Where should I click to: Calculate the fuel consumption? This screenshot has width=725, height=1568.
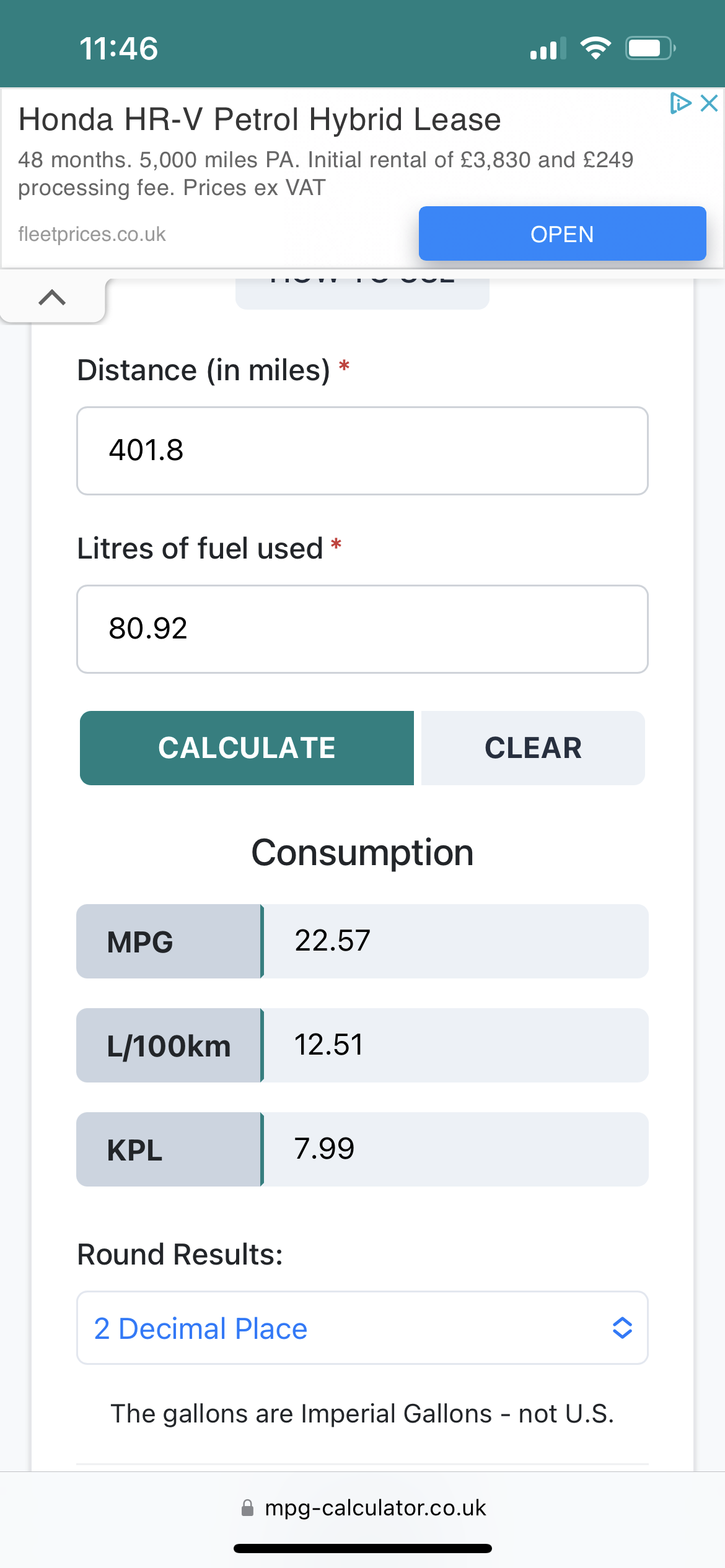247,748
